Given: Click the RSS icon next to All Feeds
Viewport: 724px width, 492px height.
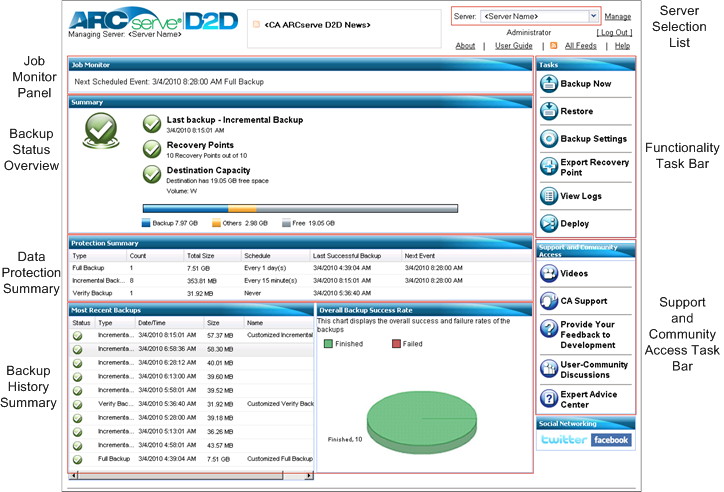Looking at the screenshot, I should point(554,46).
